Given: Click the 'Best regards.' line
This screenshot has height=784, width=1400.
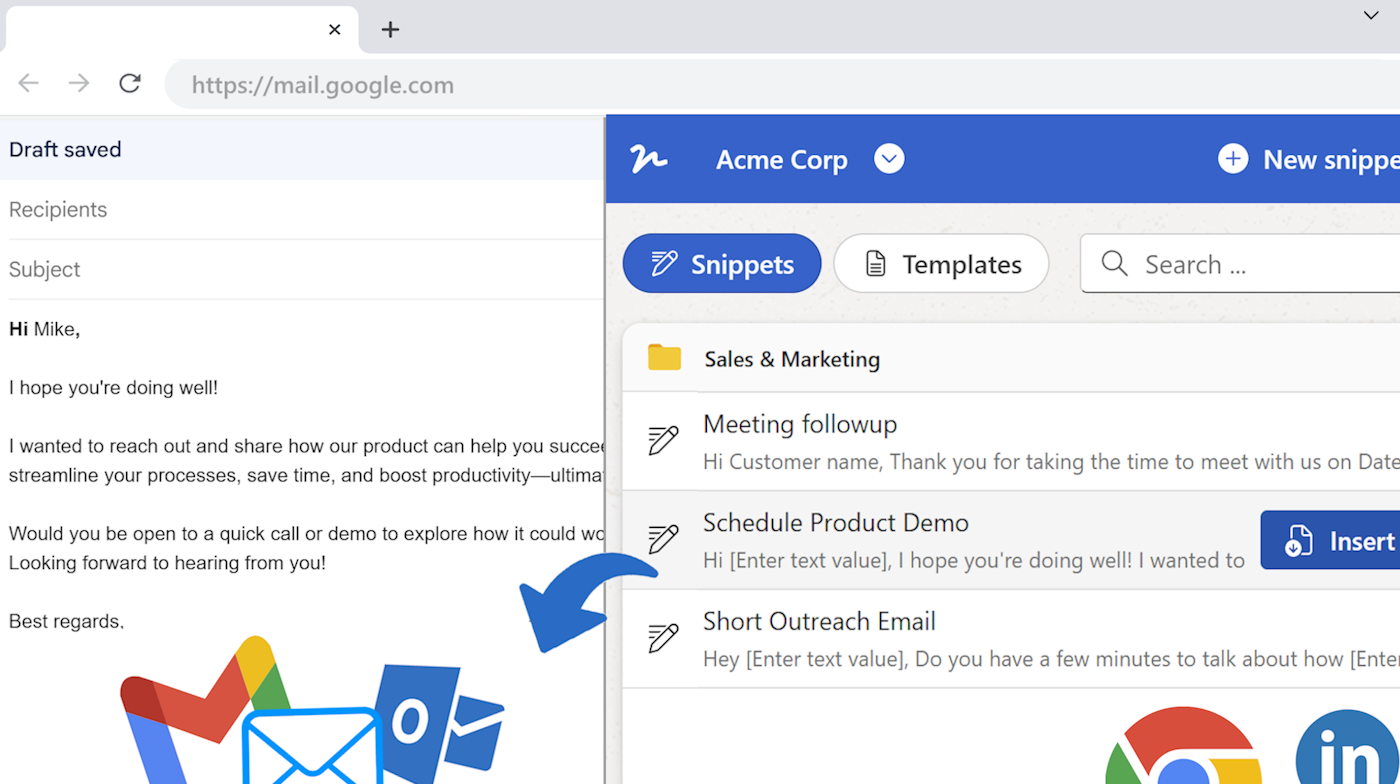Looking at the screenshot, I should [66, 622].
